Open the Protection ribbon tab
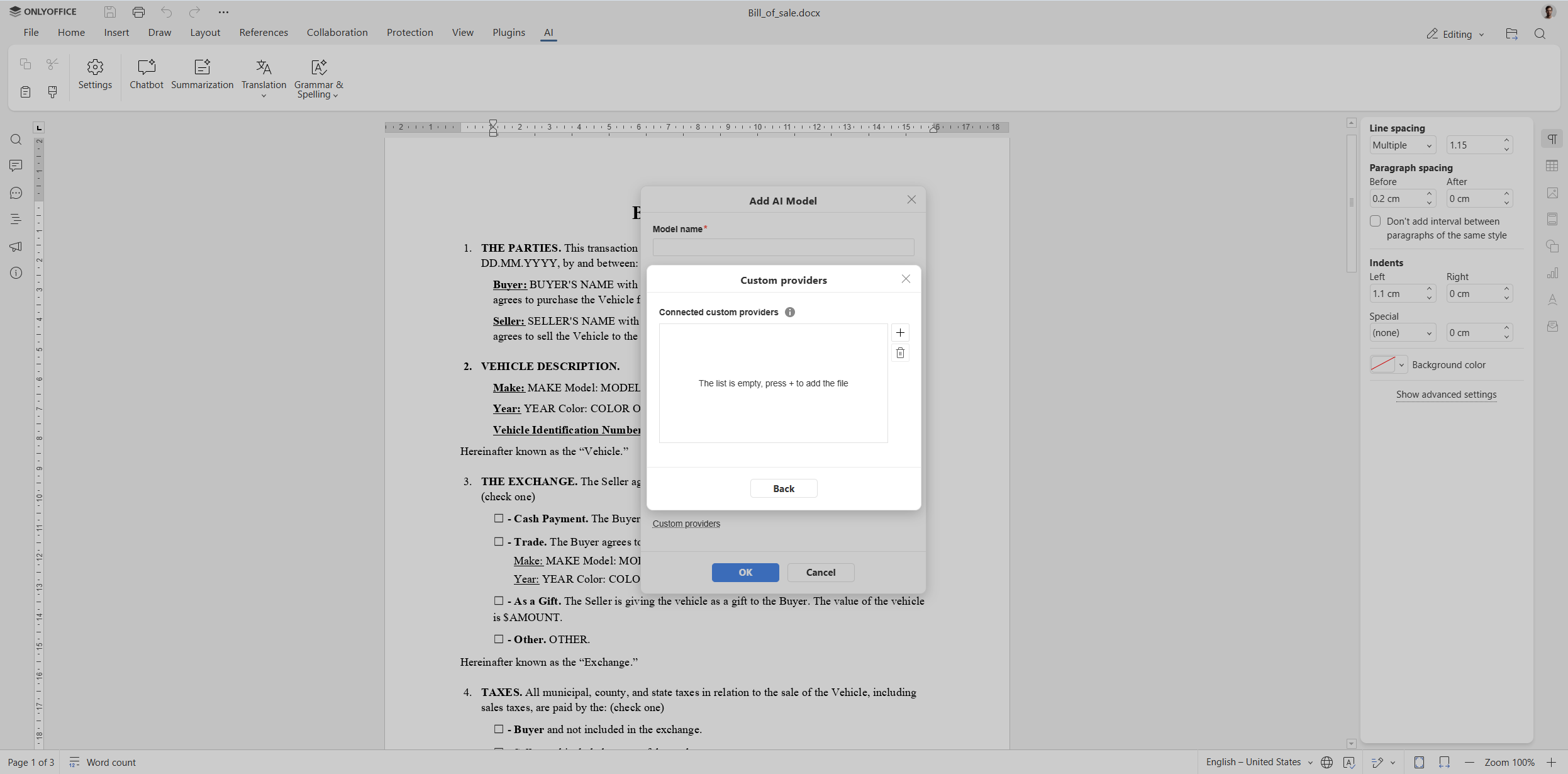Image resolution: width=1568 pixels, height=774 pixels. click(x=409, y=32)
